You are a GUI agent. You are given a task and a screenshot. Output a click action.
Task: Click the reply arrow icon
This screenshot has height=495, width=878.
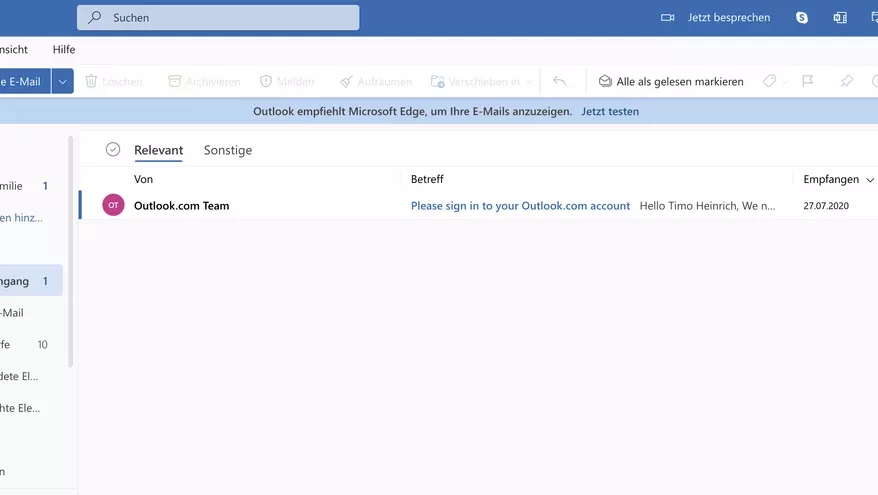pos(559,81)
